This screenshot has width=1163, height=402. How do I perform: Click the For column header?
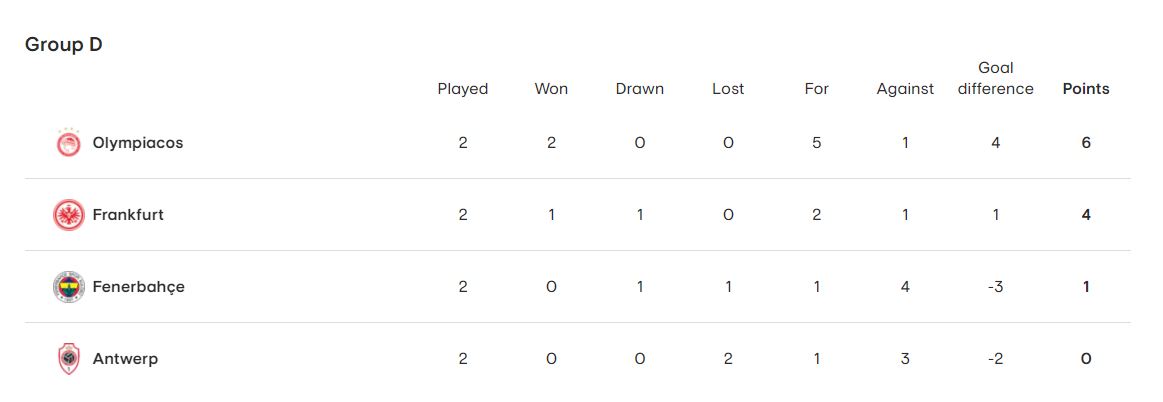[x=817, y=89]
